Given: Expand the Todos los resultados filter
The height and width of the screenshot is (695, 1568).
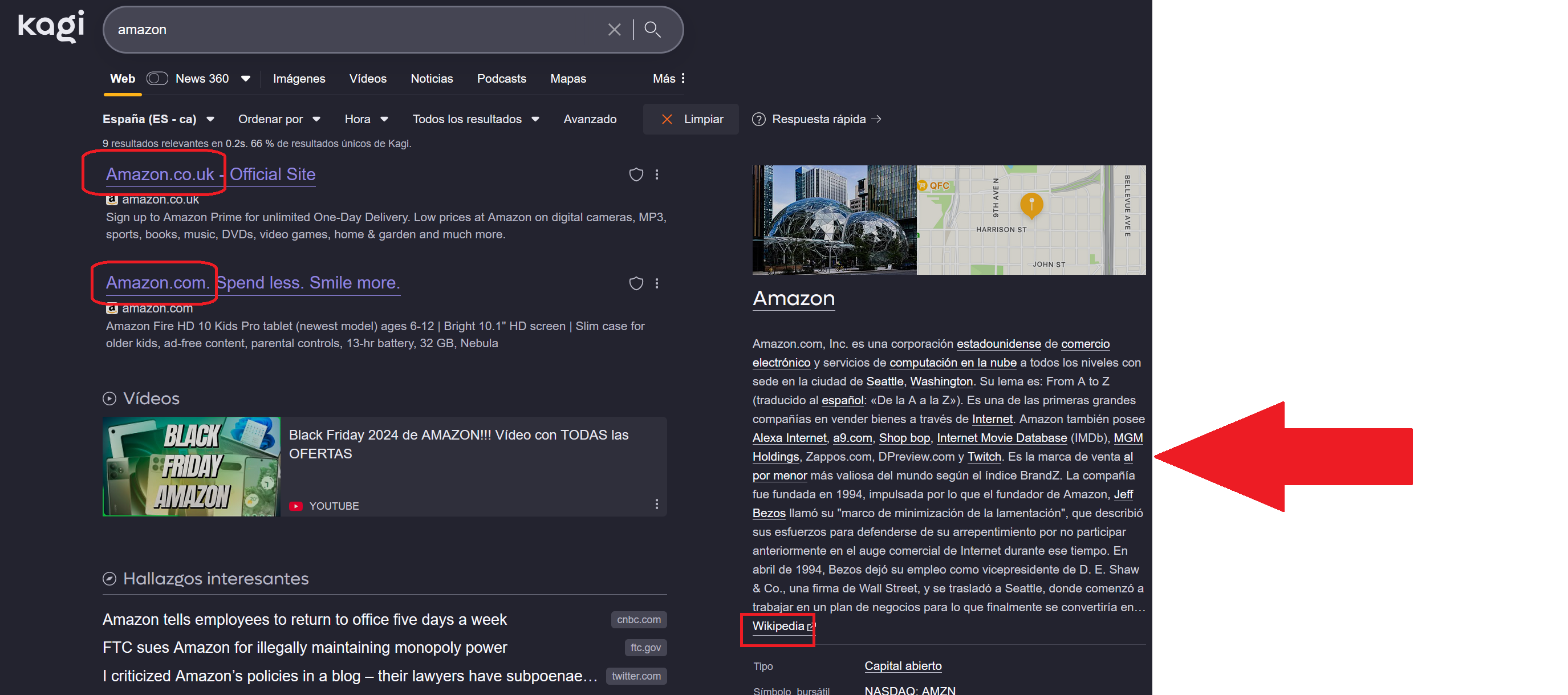Looking at the screenshot, I should 476,119.
